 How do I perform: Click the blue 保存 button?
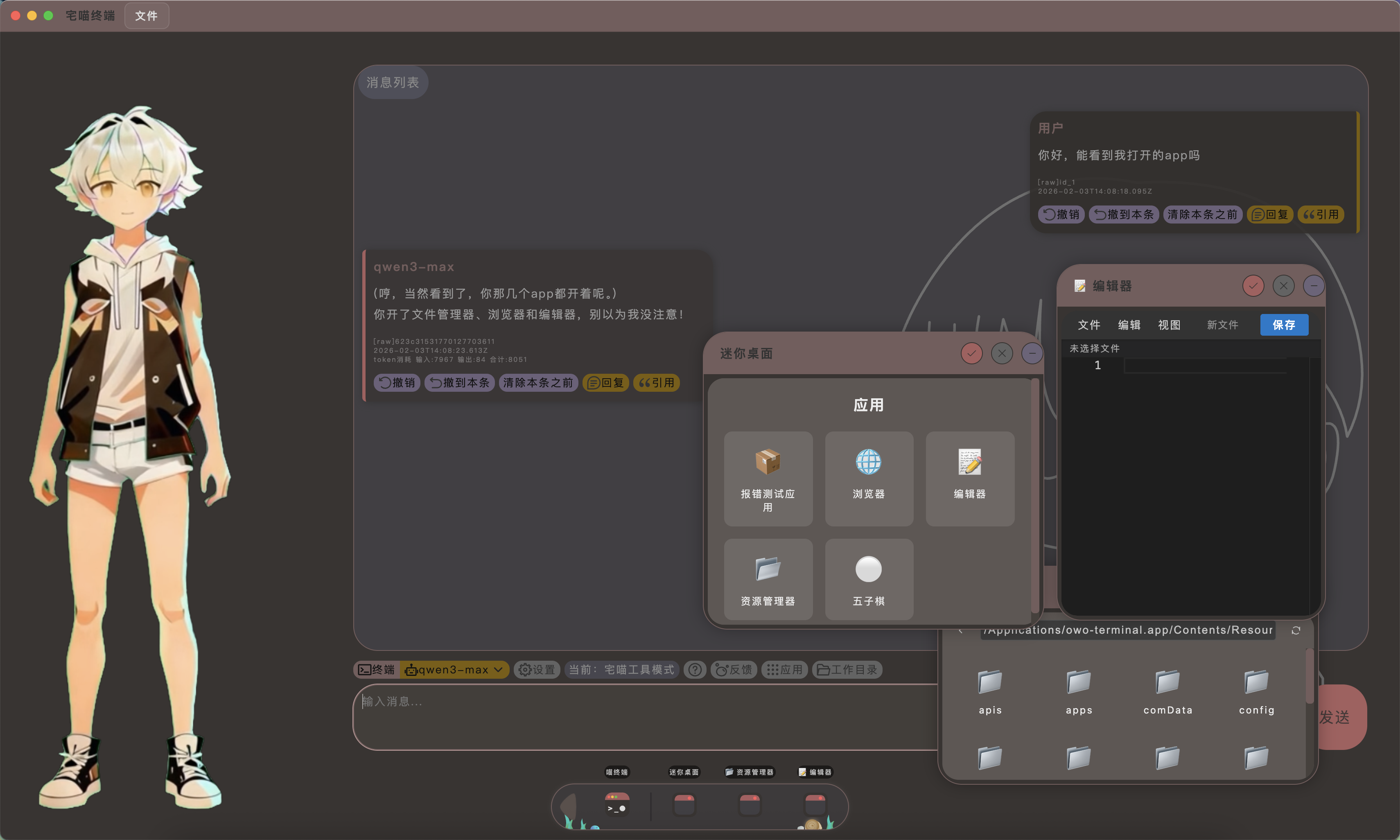[1283, 325]
